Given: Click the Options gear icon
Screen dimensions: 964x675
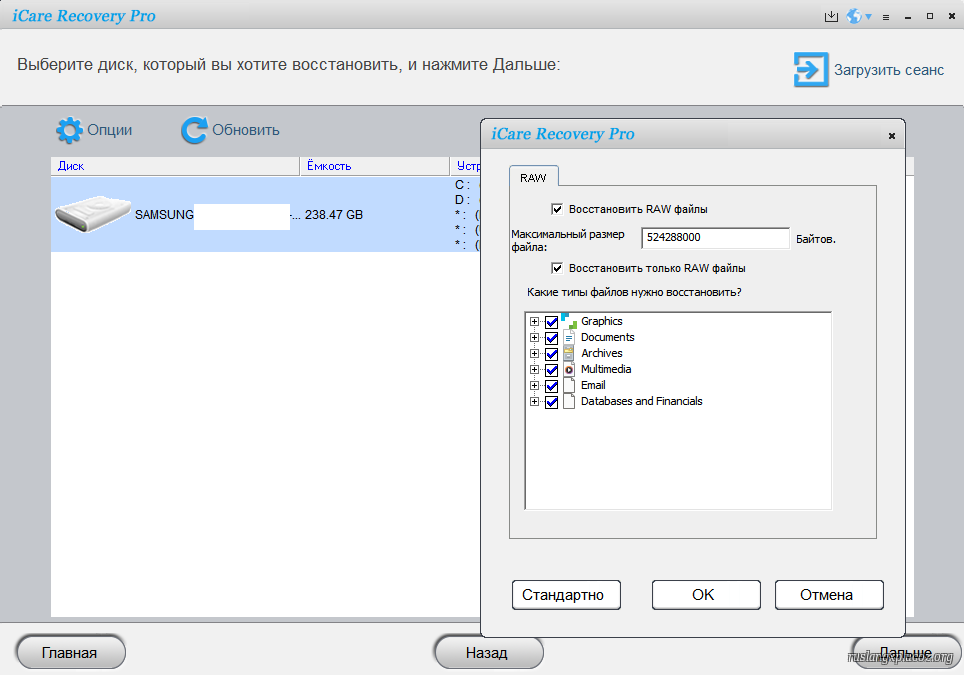Looking at the screenshot, I should coord(69,130).
